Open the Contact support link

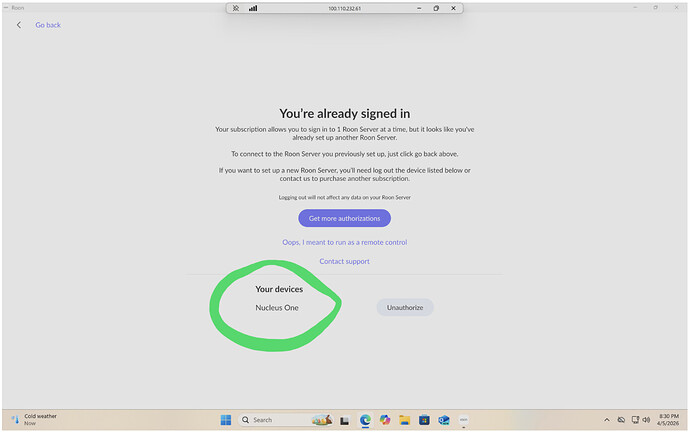(x=344, y=261)
